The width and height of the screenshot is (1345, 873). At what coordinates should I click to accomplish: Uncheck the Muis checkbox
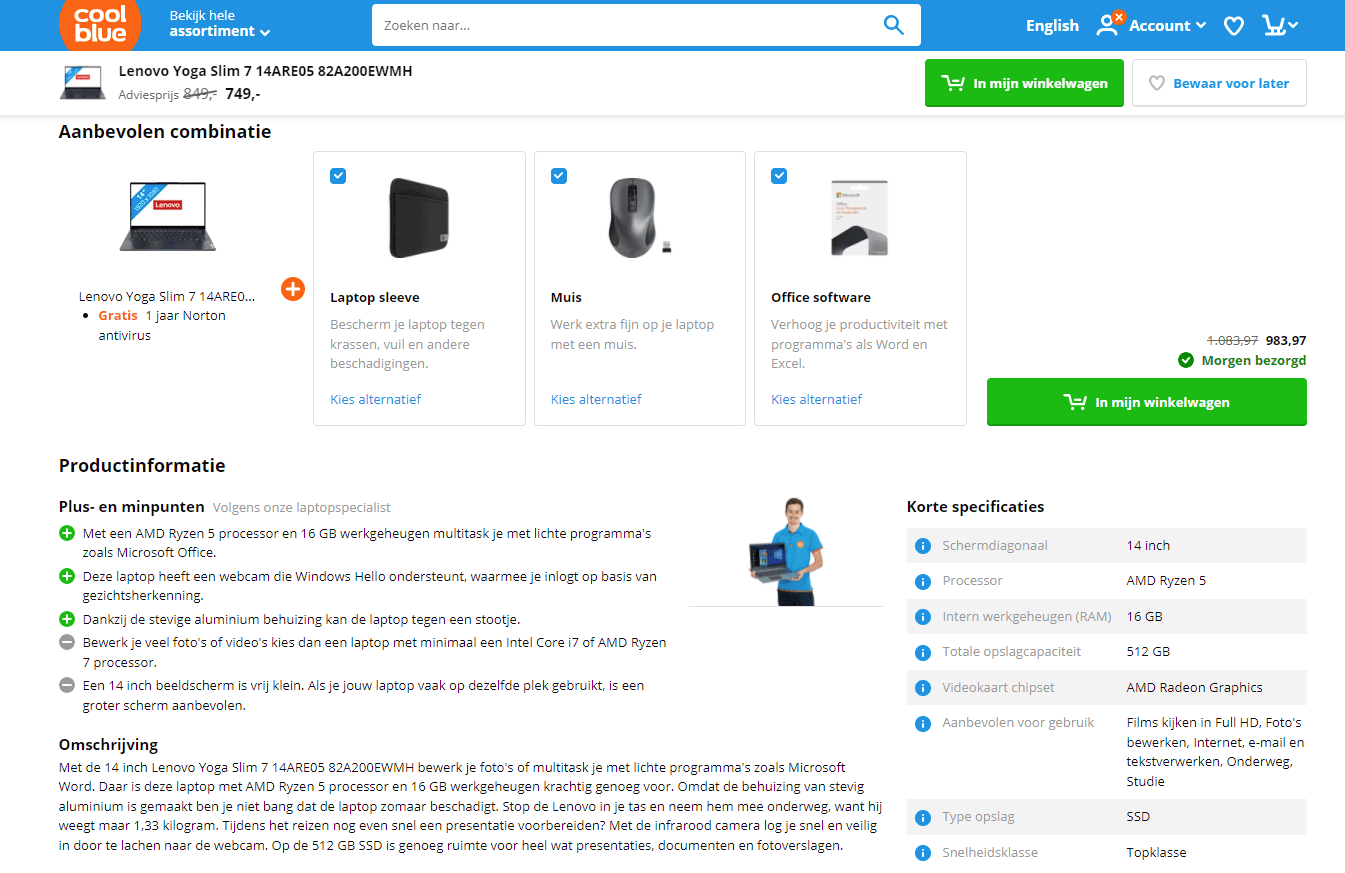point(559,176)
